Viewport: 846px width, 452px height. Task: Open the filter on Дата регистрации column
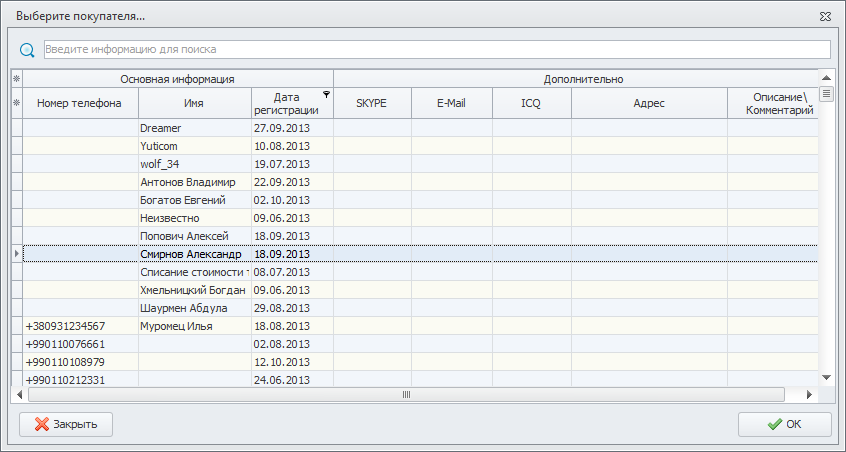[326, 93]
